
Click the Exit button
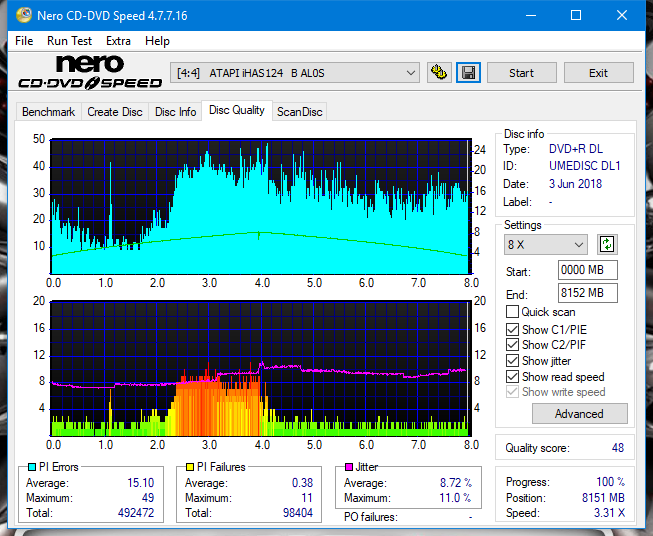coord(598,73)
